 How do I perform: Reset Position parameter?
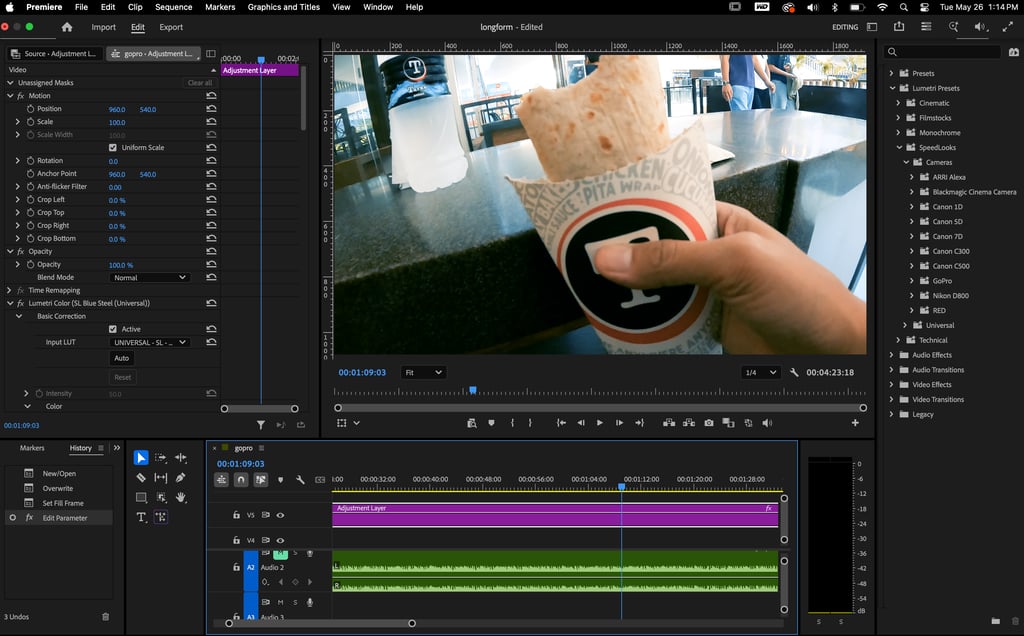[x=211, y=108]
